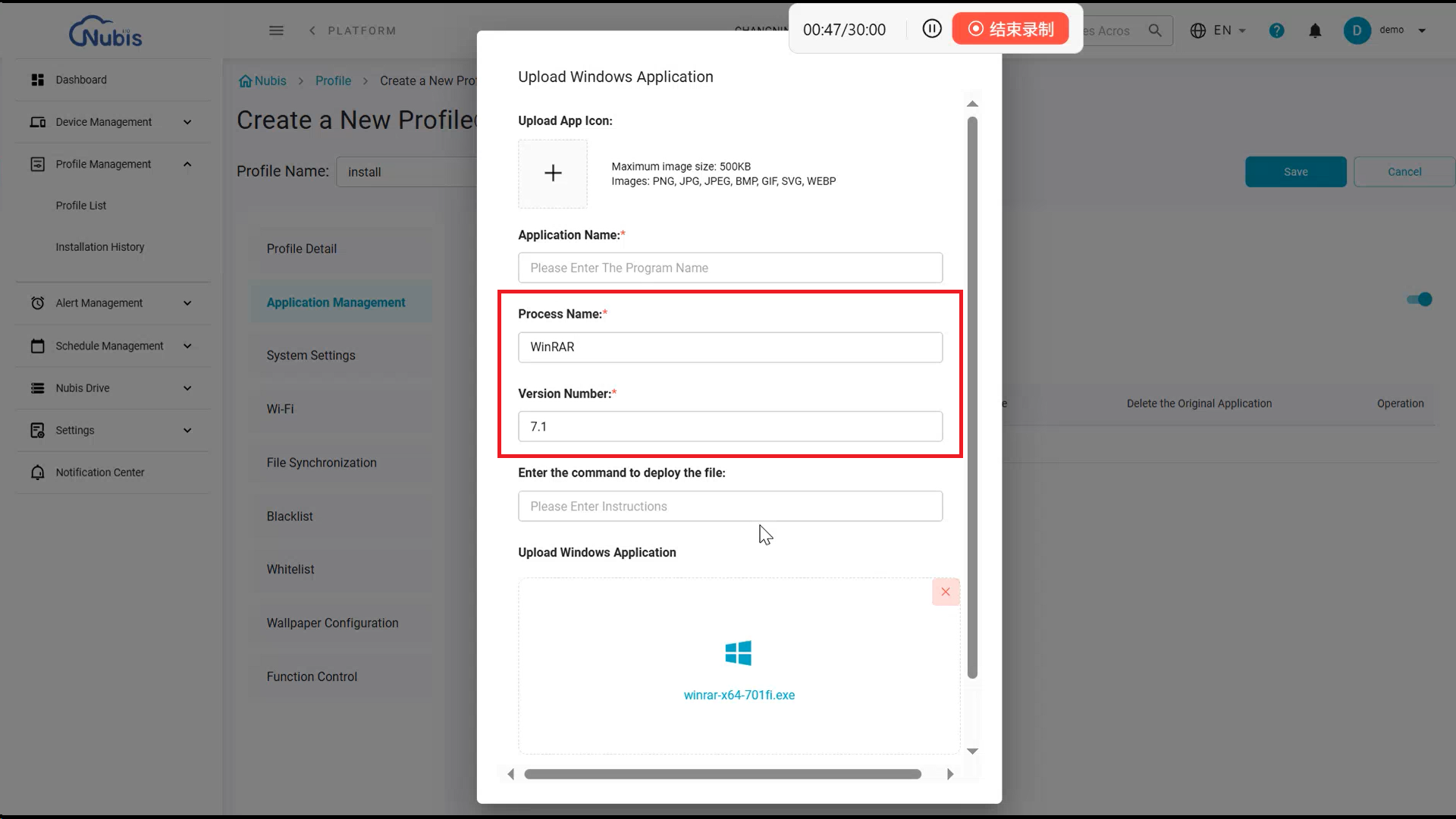The height and width of the screenshot is (819, 1456).
Task: Open the EN language dropdown
Action: 1219,30
